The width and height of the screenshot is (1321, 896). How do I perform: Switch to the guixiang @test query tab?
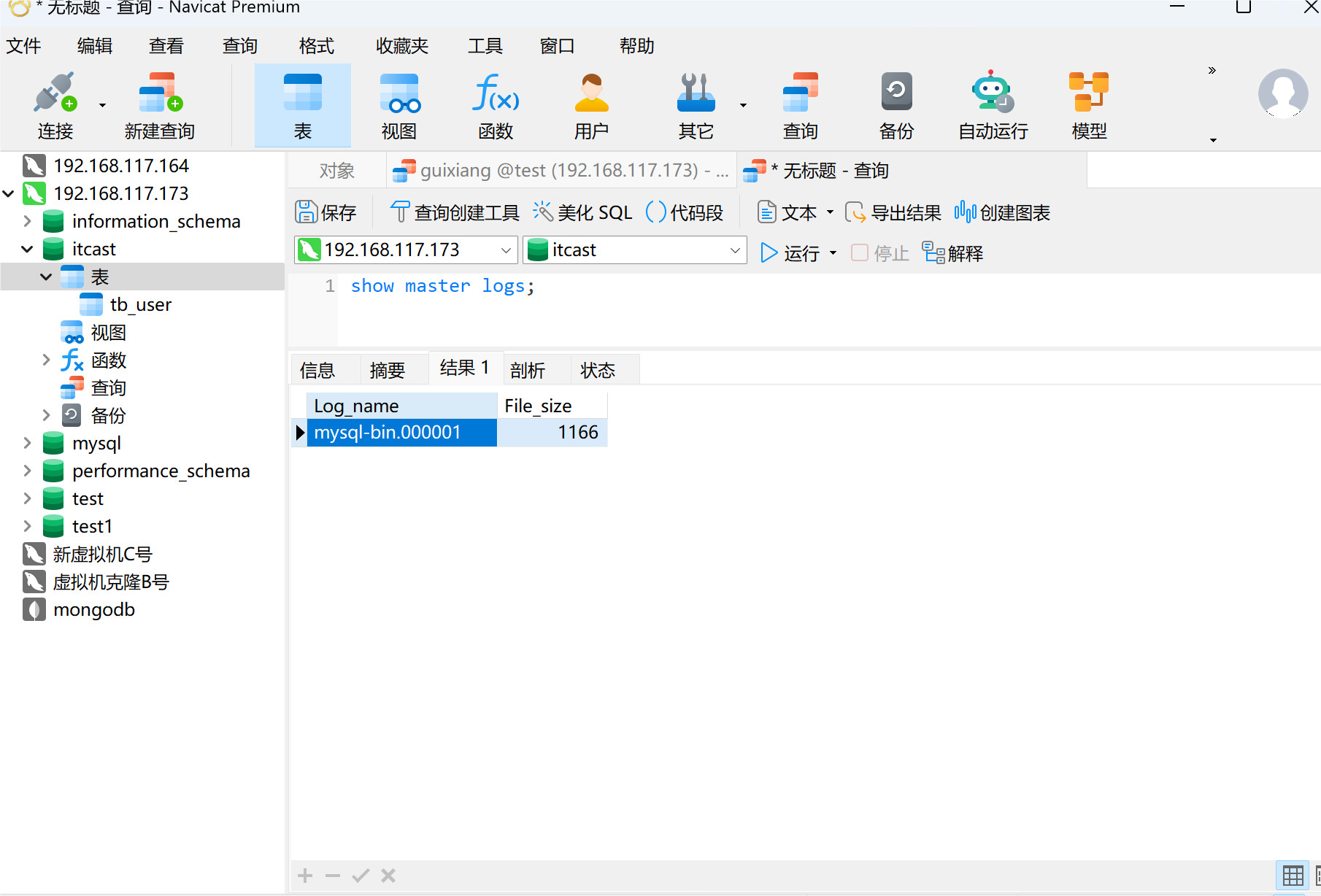point(561,171)
